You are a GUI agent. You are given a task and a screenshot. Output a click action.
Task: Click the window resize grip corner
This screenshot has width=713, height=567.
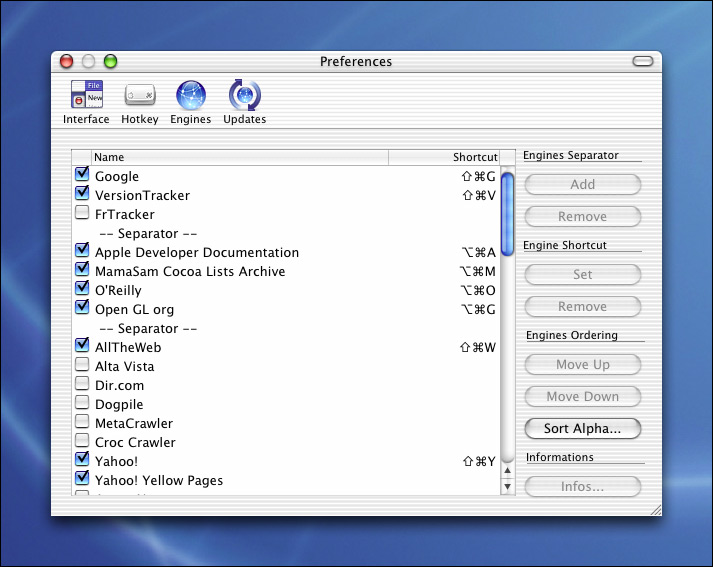point(655,510)
